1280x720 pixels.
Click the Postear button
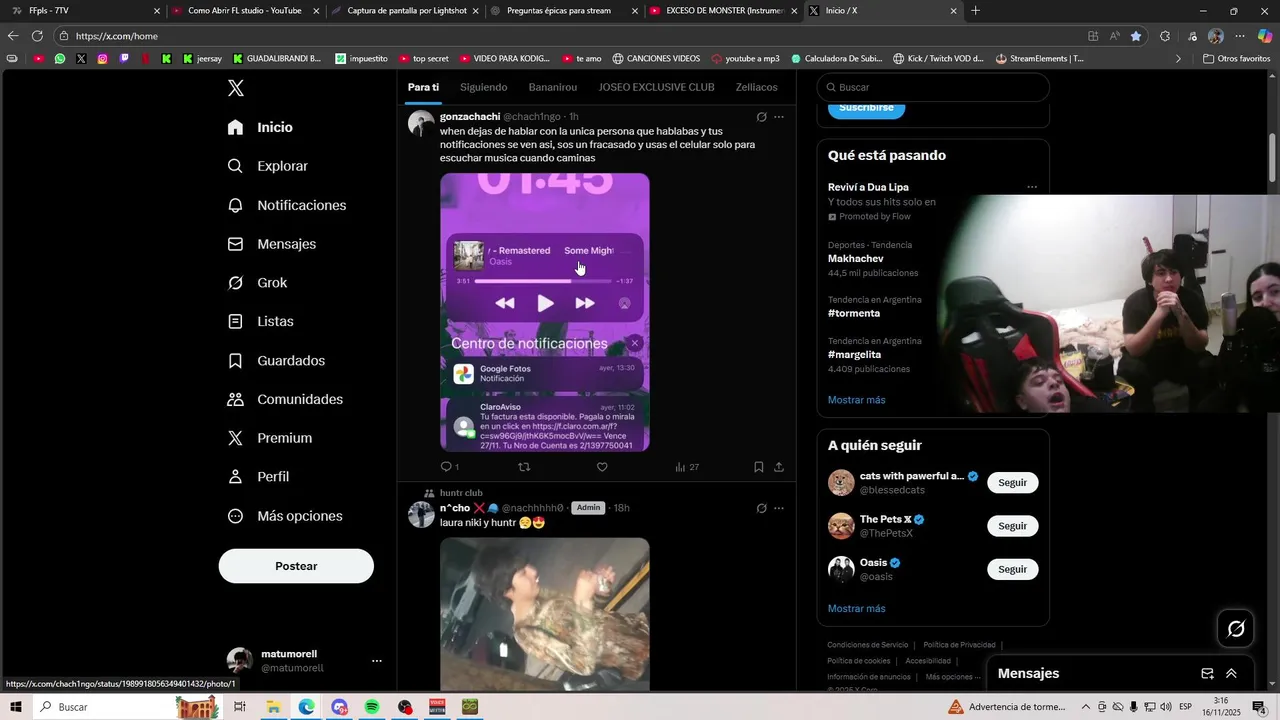[x=296, y=566]
